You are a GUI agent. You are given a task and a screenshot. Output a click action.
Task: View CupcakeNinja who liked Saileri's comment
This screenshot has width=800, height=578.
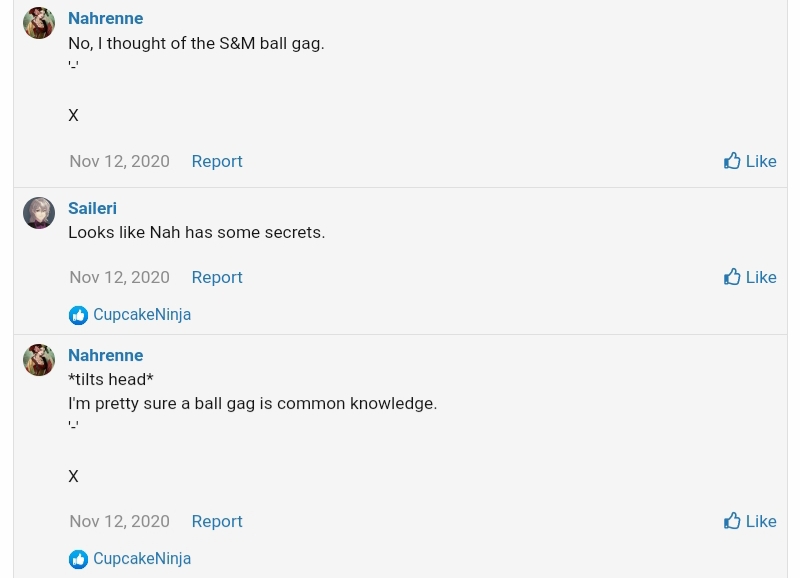142,314
